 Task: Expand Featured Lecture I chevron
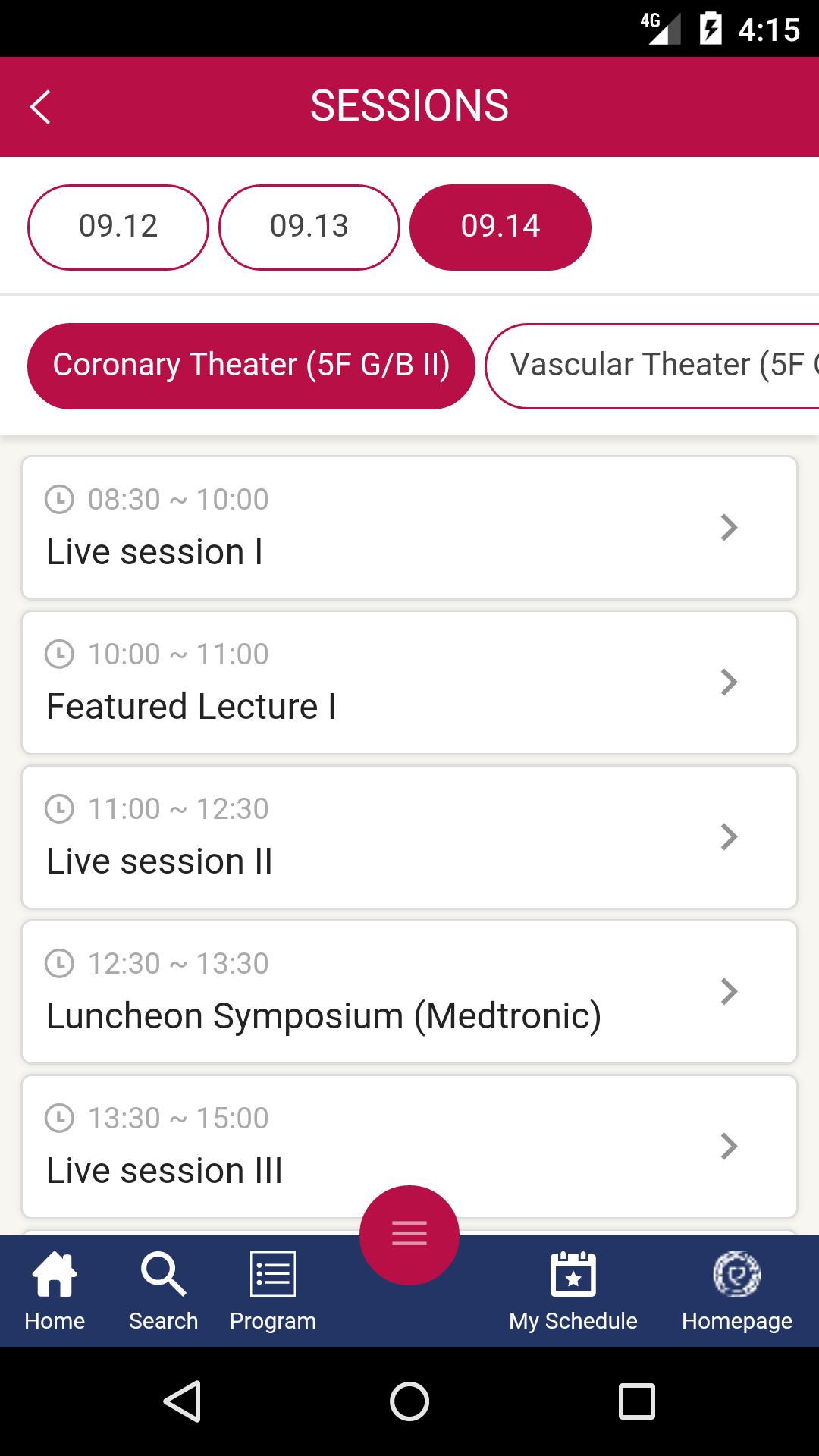point(729,682)
